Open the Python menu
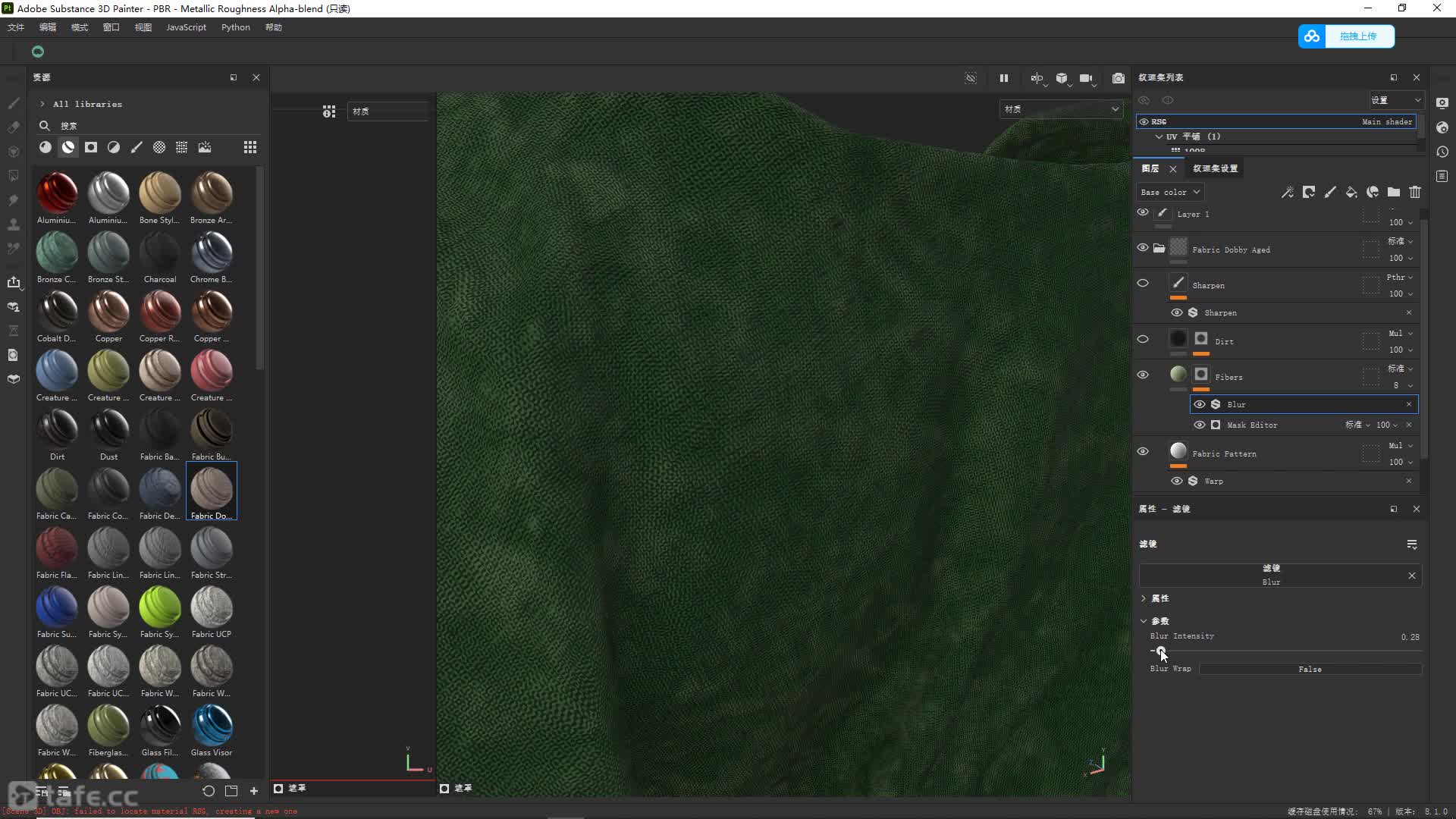 (236, 27)
